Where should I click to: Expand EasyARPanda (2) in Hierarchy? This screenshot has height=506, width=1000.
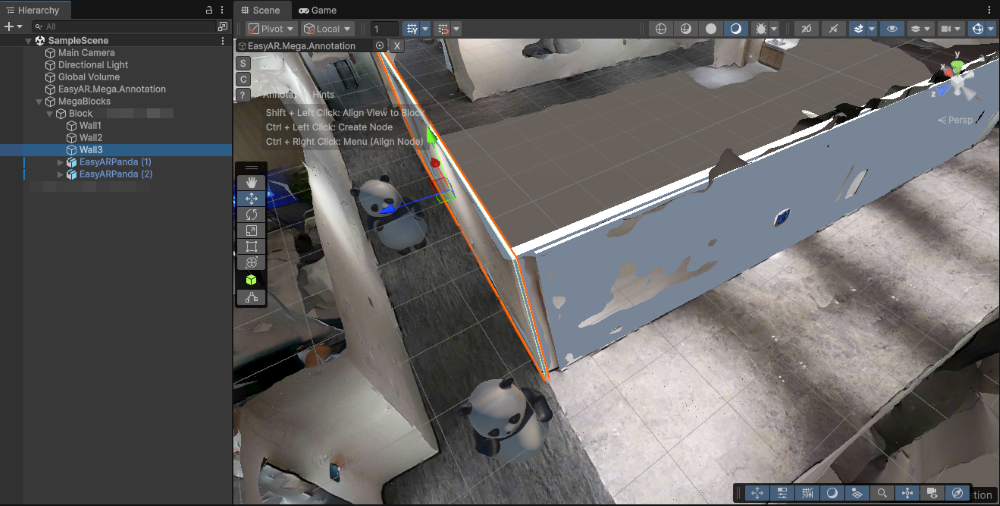61,174
